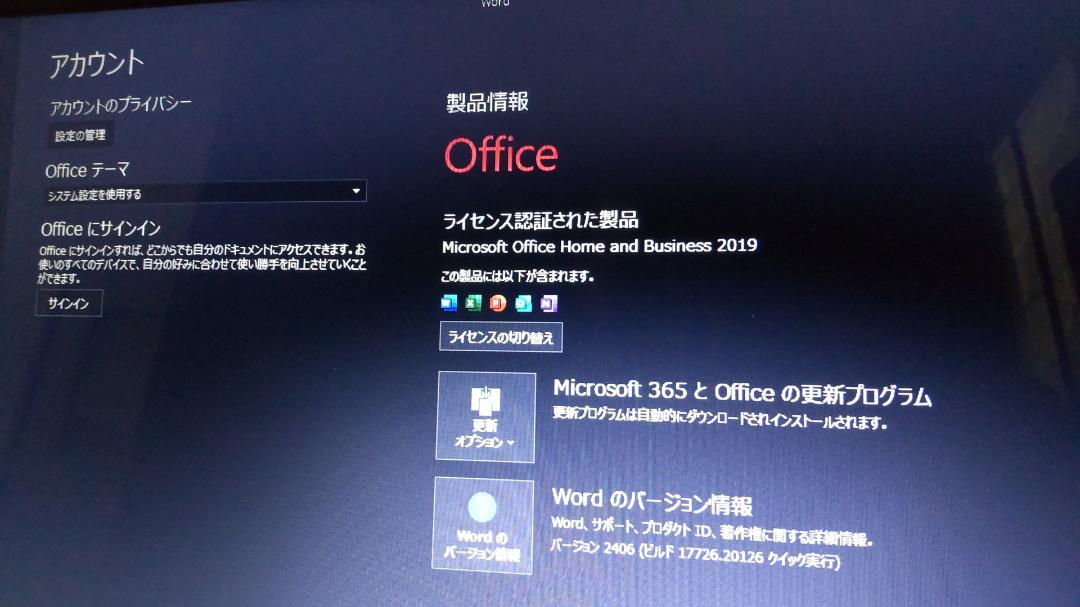The width and height of the screenshot is (1080, 607).
Task: Expand the Office テーマ dropdown
Action: coord(205,193)
